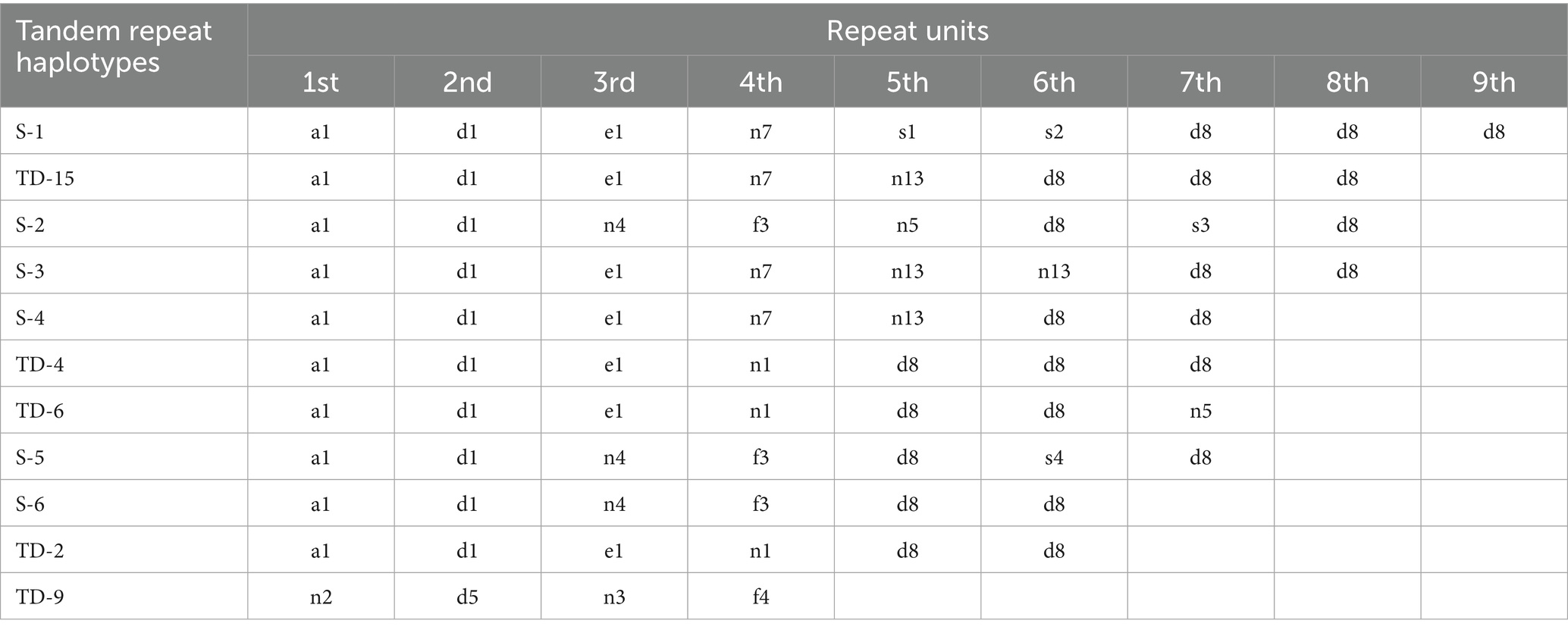Click the s3 cell in row S-2

(1200, 225)
